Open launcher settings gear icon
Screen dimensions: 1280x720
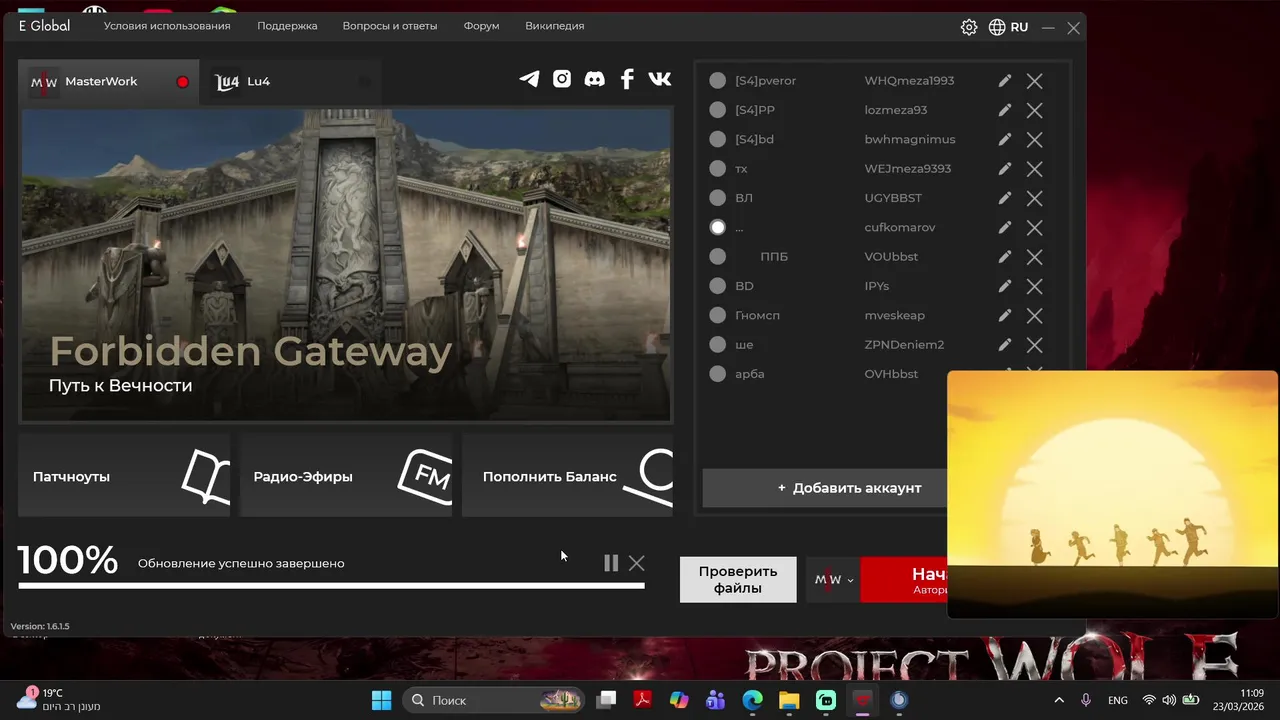(969, 27)
